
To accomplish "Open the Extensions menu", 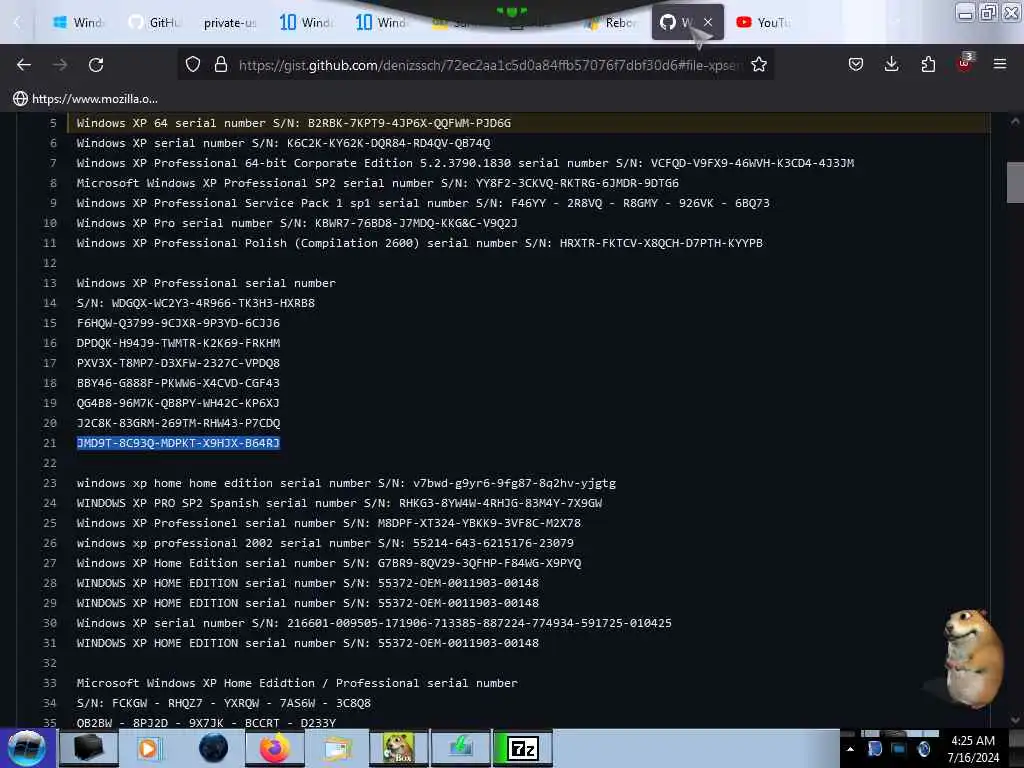I will pos(928,65).
